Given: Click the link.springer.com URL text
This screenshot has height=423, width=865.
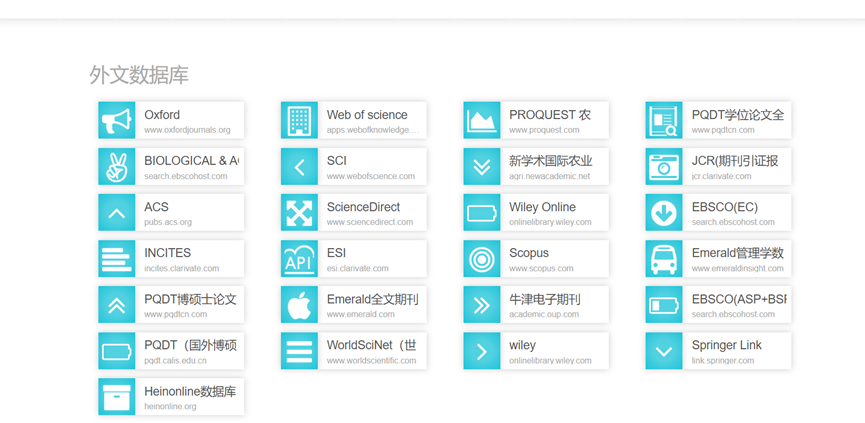Looking at the screenshot, I should click(x=723, y=361).
